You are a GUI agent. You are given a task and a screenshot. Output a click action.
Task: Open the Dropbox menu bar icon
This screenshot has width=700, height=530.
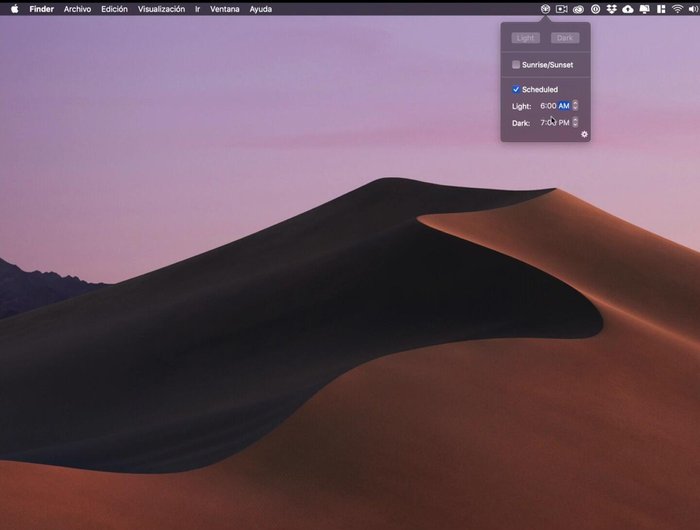(611, 8)
